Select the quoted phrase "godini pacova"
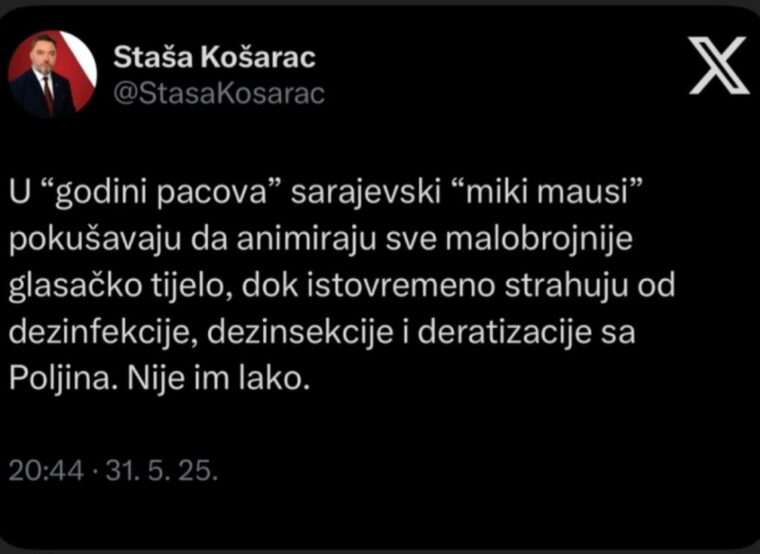760x554 pixels. [x=160, y=195]
